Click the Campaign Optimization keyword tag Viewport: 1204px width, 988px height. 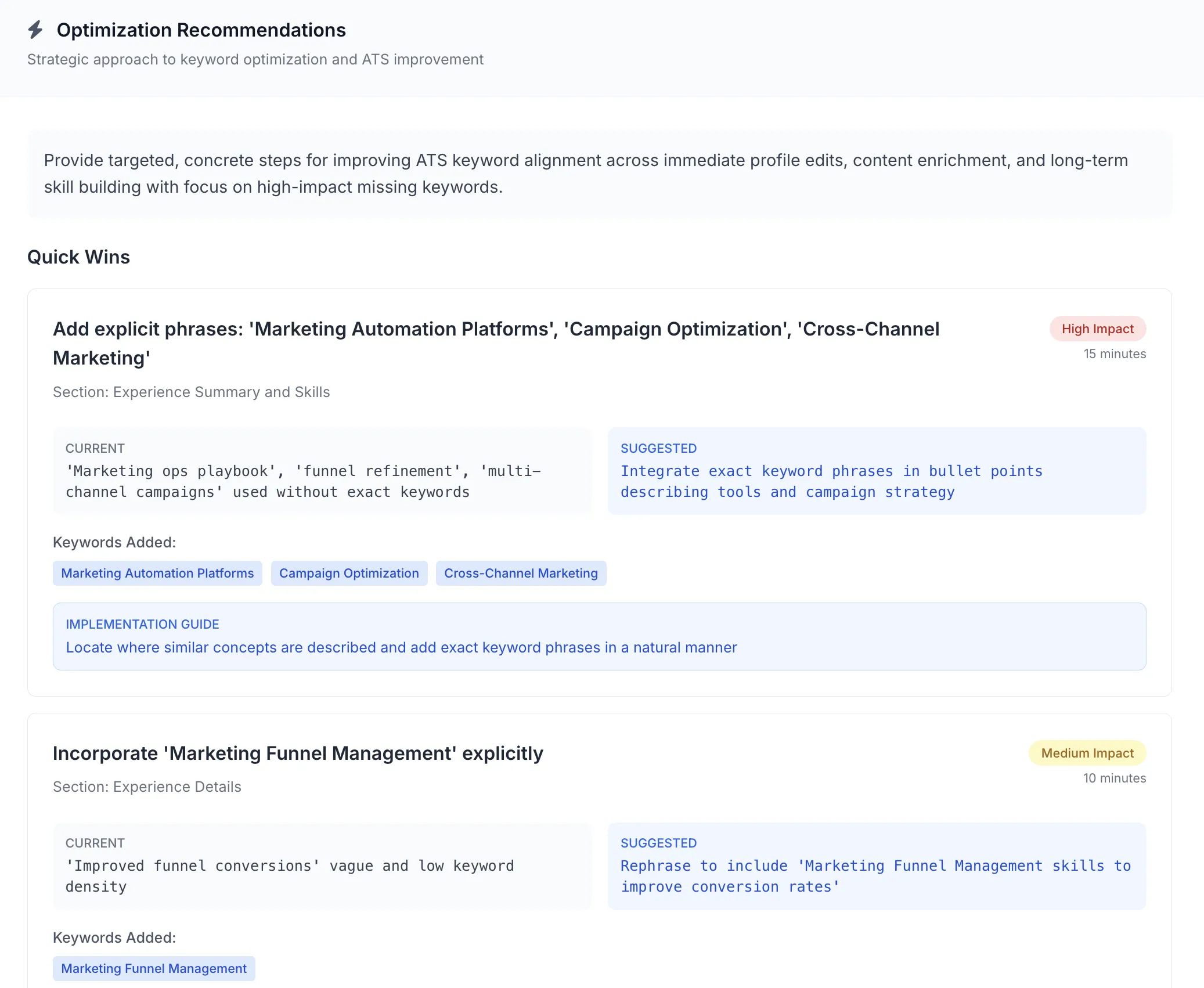[x=349, y=573]
